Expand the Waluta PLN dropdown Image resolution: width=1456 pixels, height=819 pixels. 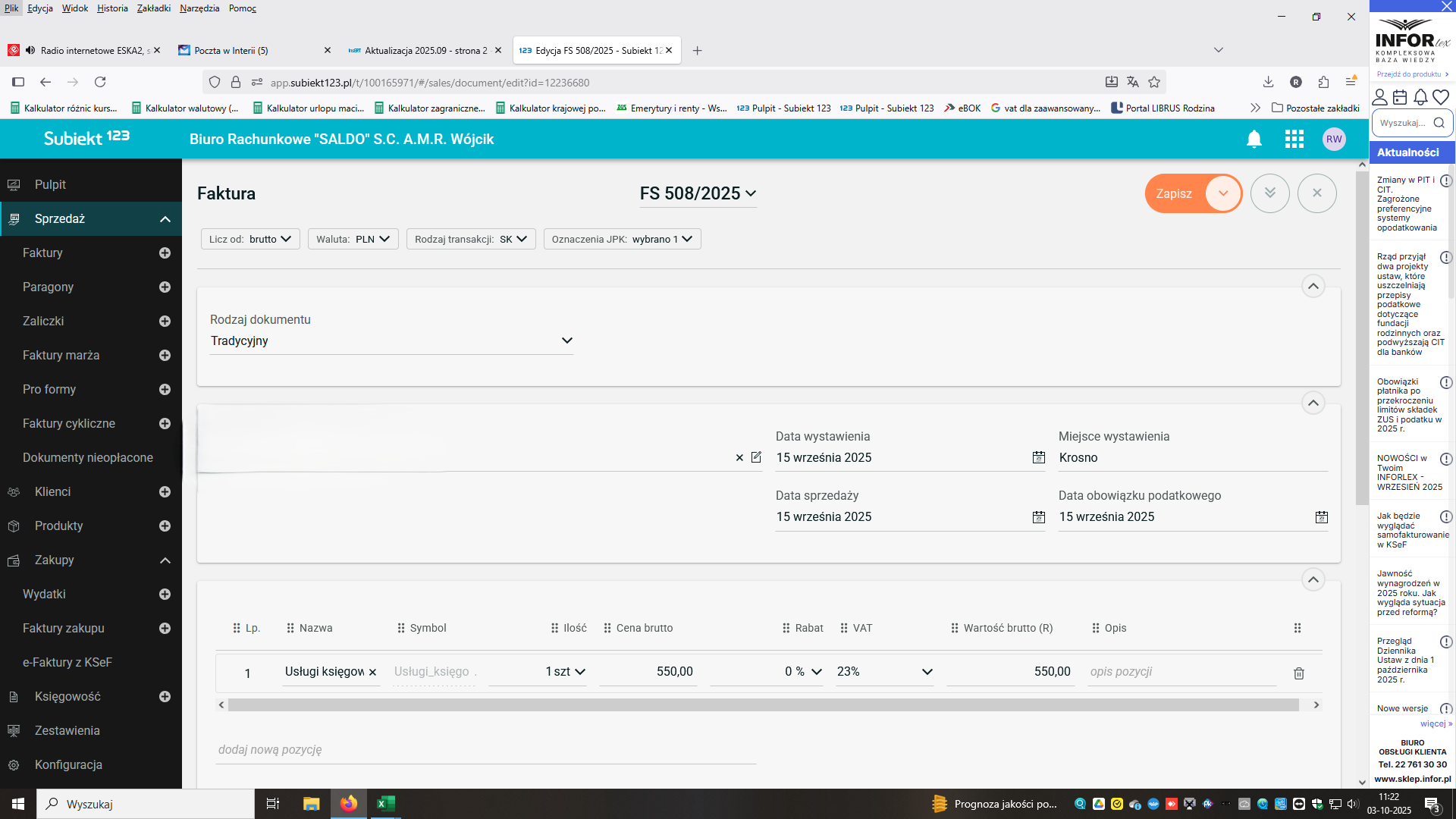[353, 239]
